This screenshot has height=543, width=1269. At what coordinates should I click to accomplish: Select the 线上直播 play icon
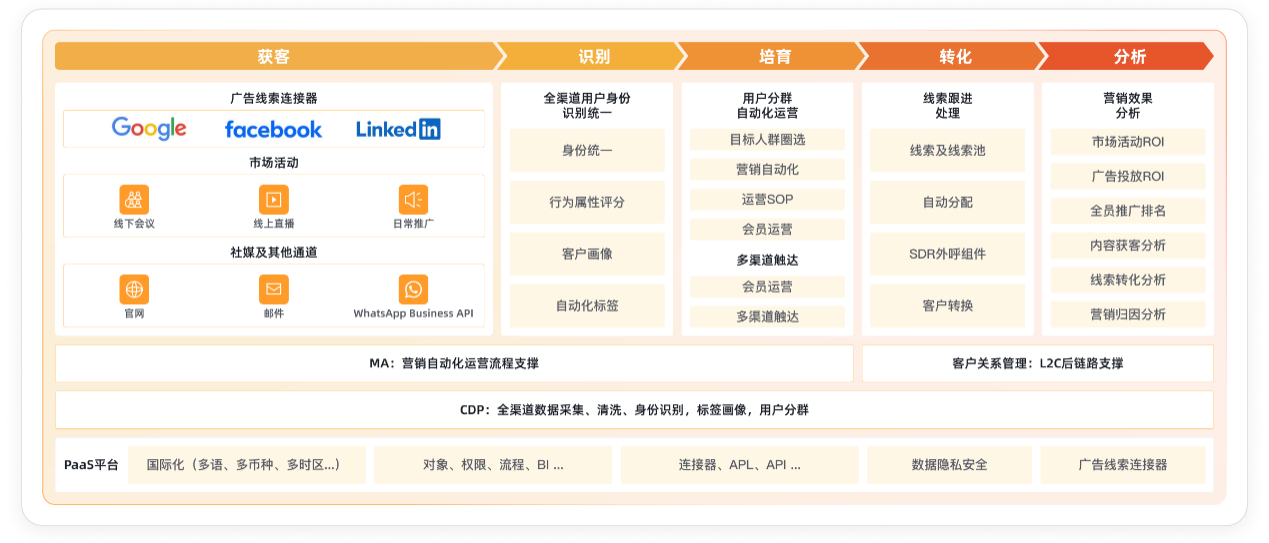[273, 198]
